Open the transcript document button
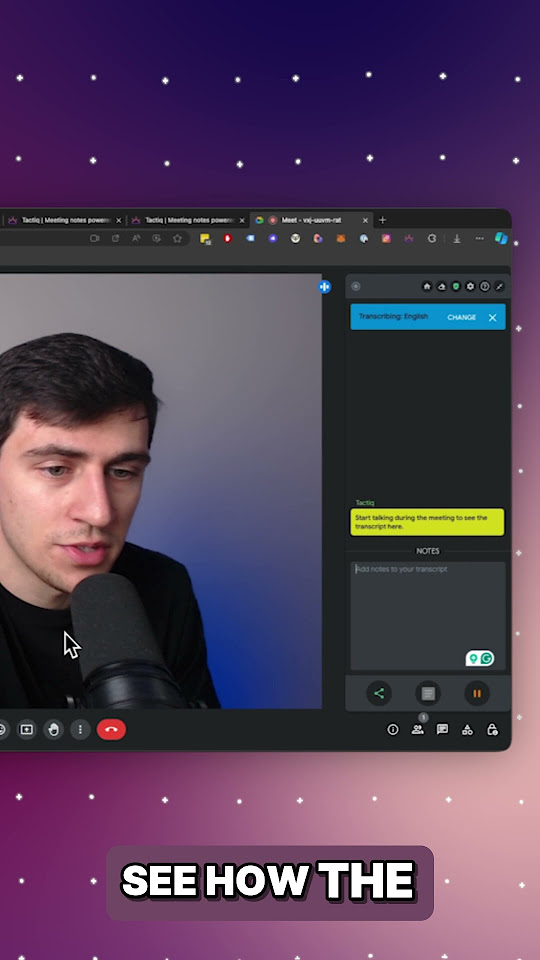 (428, 693)
